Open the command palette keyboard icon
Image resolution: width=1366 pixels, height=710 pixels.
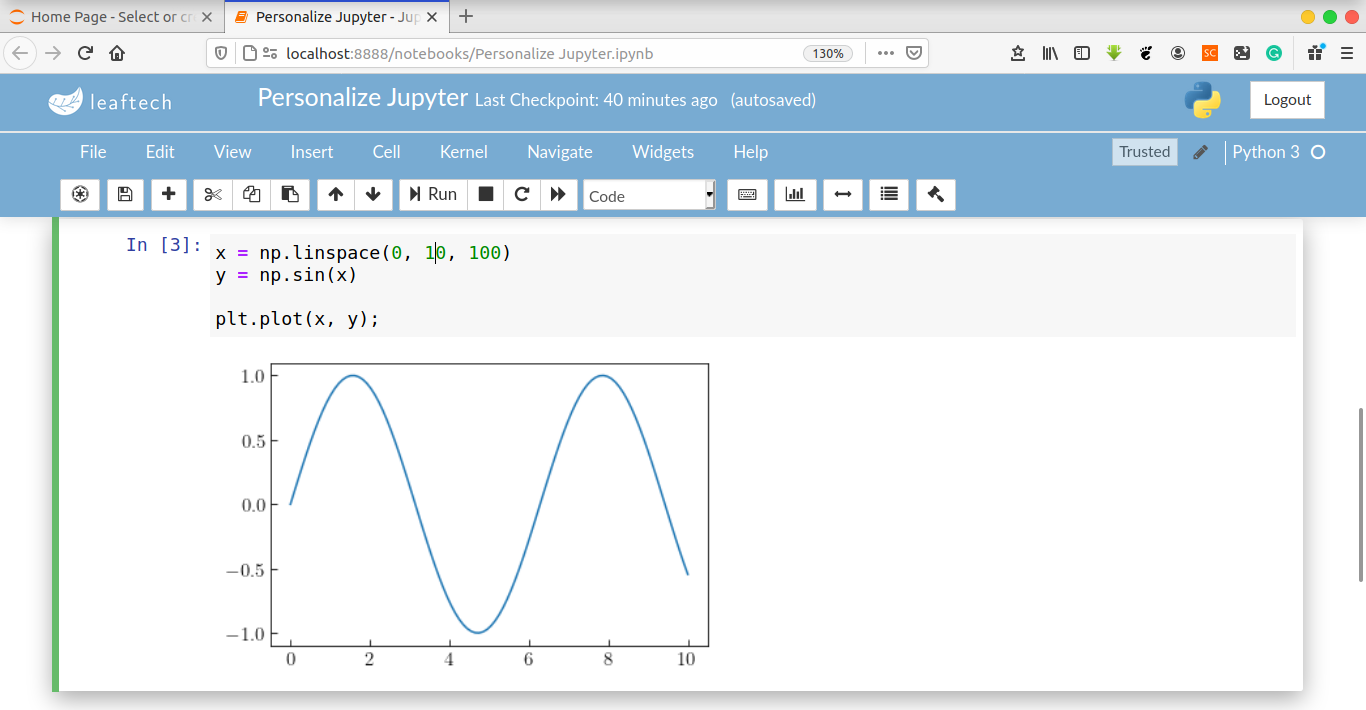coord(747,195)
